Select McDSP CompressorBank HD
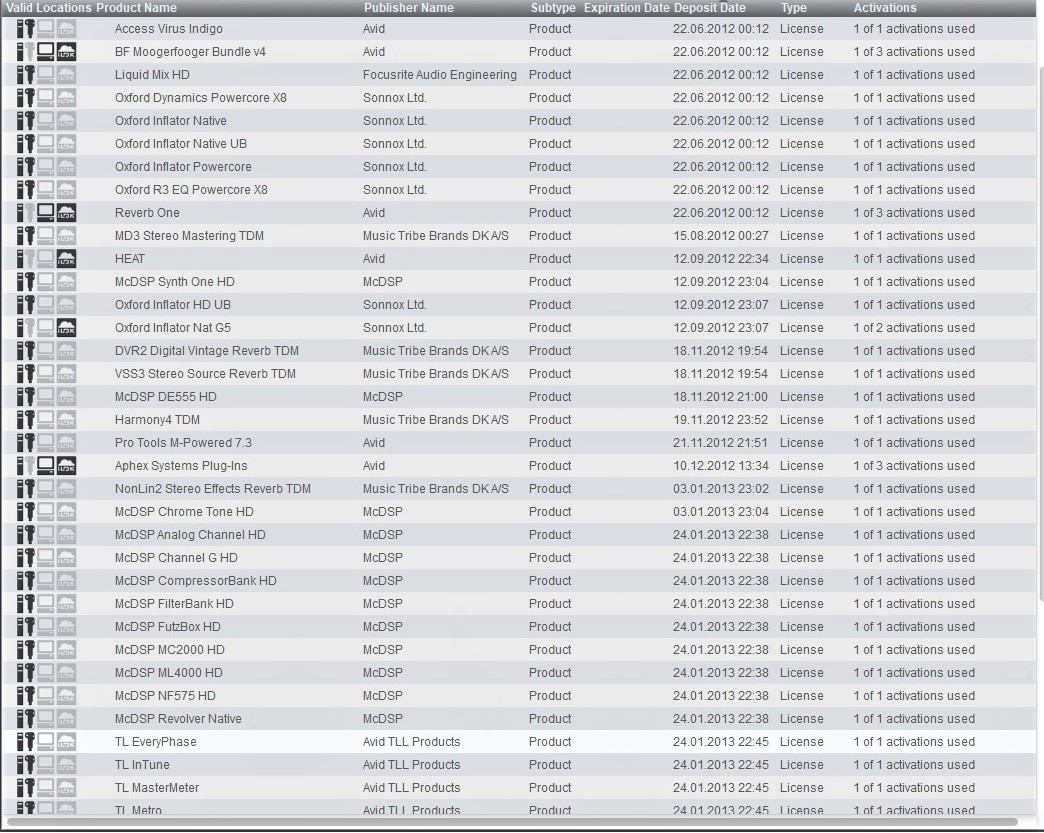 coord(519,581)
